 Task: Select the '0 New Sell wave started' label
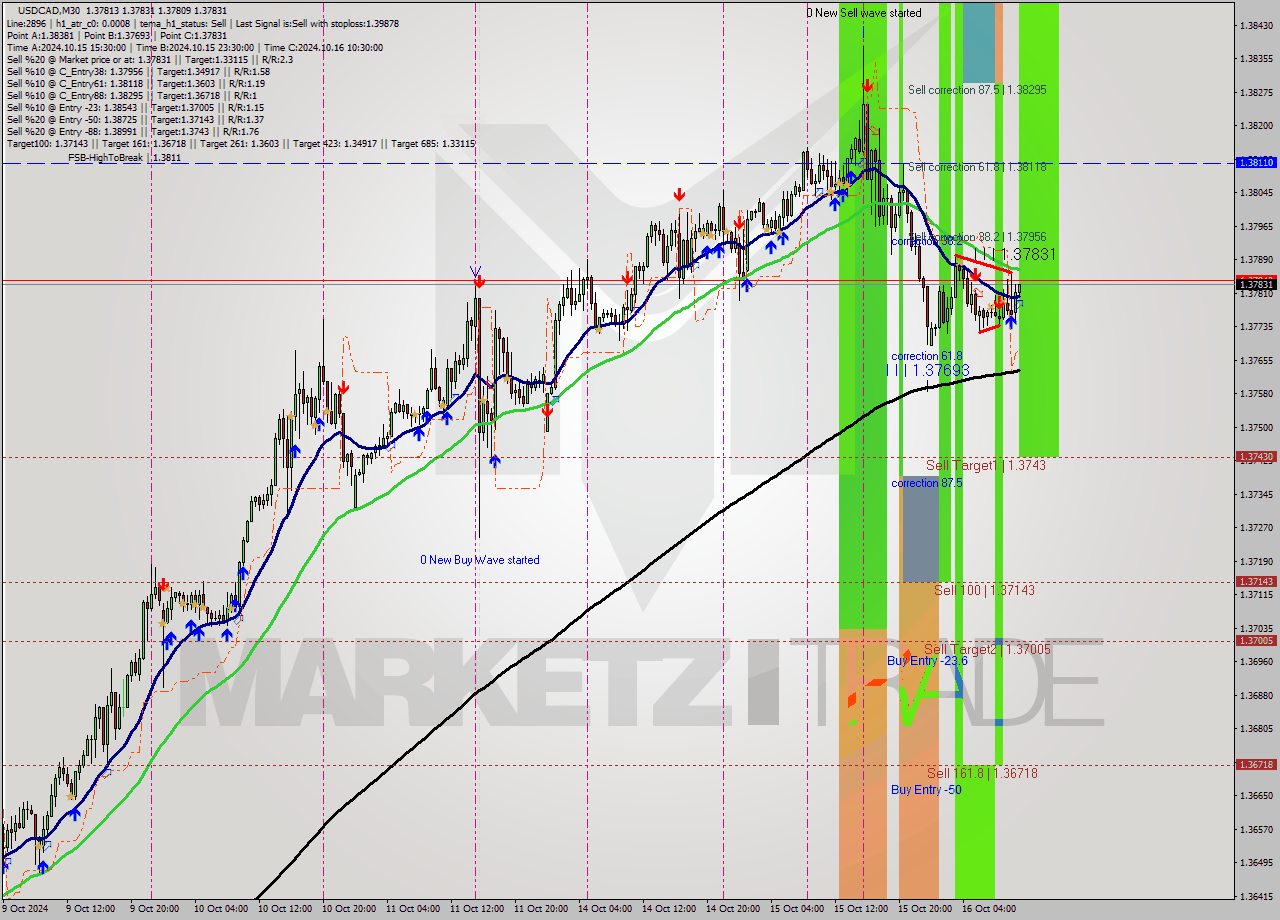pos(865,13)
